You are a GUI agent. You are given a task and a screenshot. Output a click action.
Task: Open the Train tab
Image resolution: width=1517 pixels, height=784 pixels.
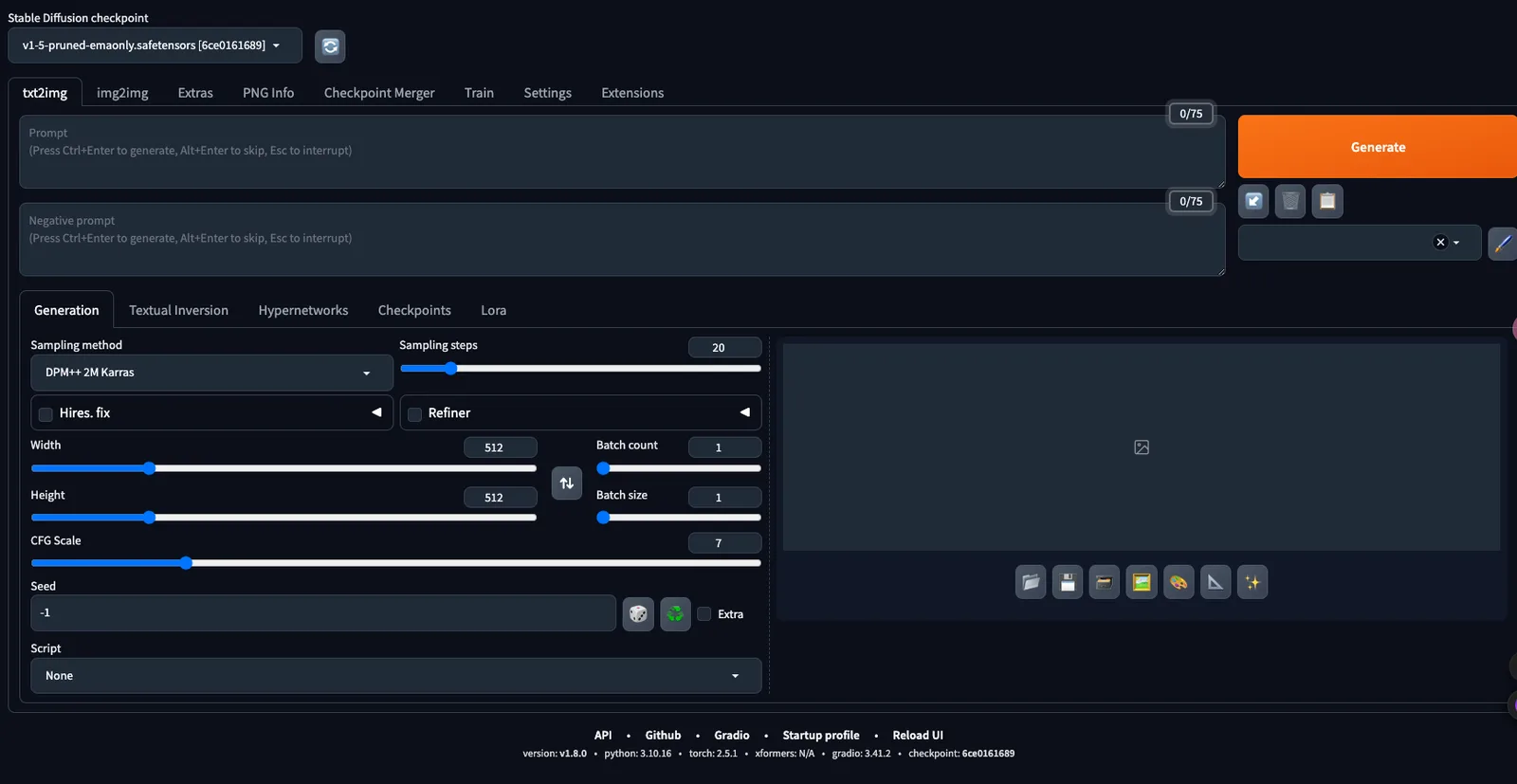point(479,93)
